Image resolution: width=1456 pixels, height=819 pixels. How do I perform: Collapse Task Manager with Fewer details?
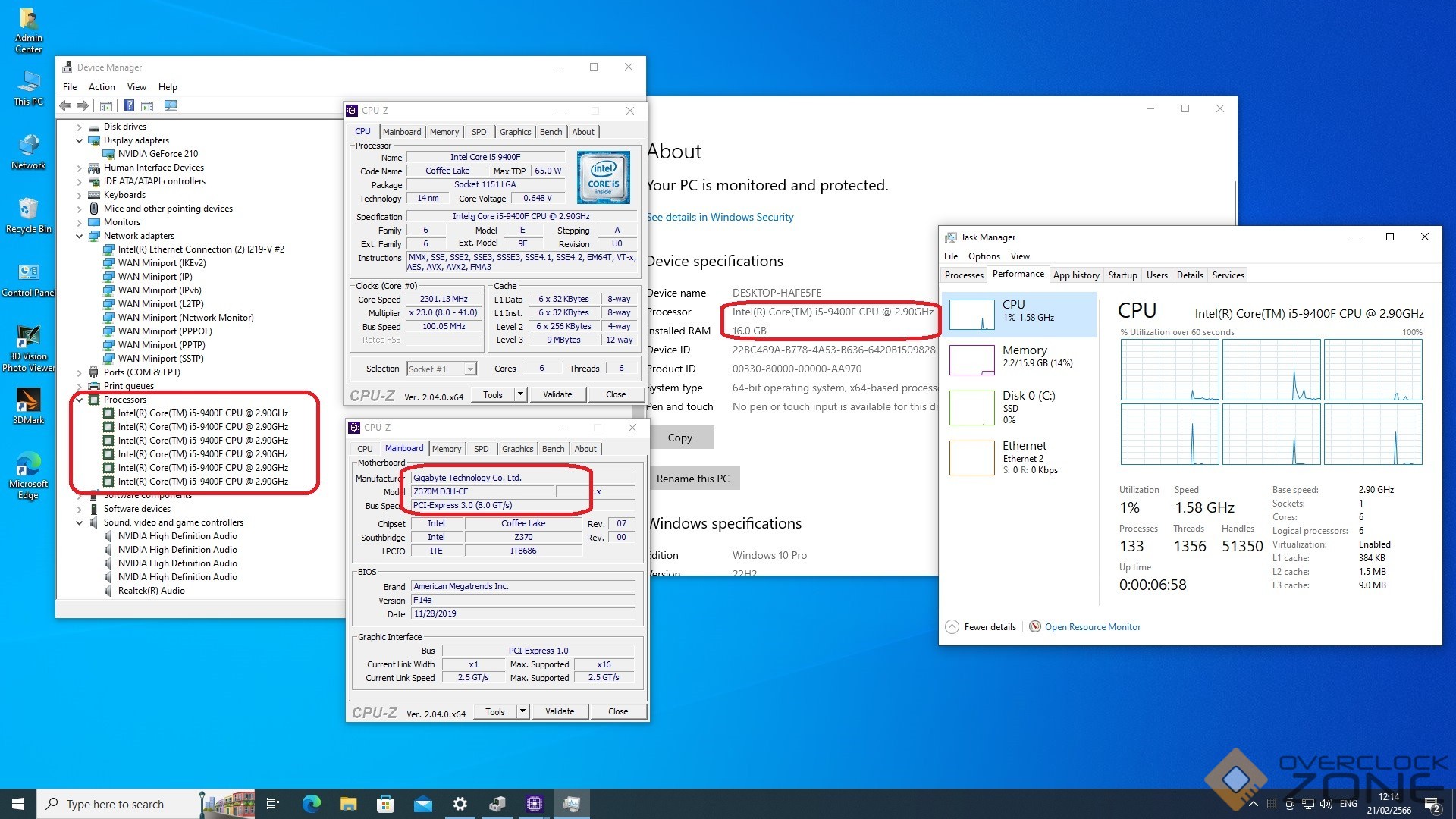click(x=981, y=627)
